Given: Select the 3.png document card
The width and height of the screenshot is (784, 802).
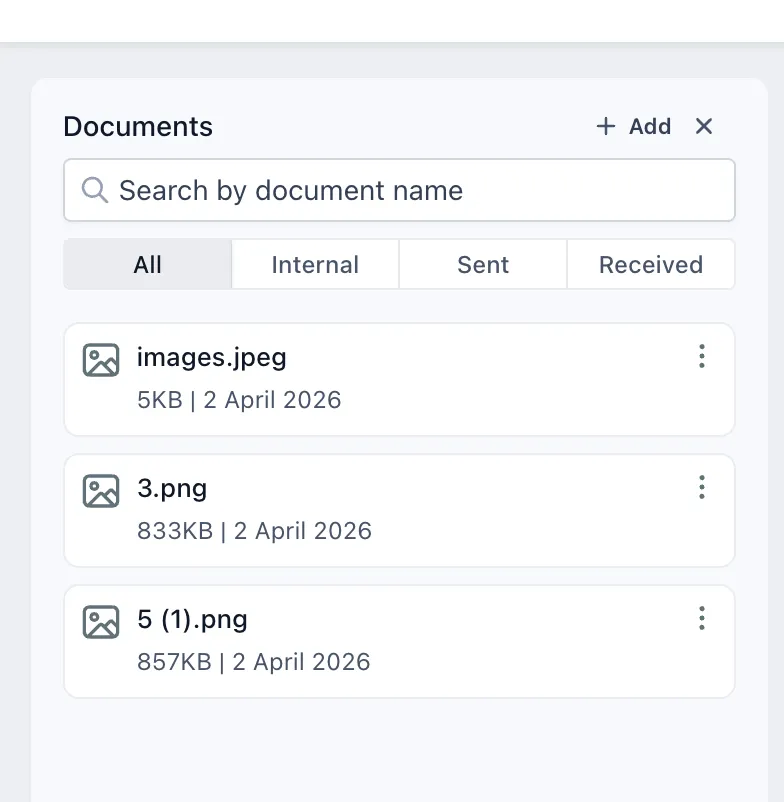Looking at the screenshot, I should [399, 509].
